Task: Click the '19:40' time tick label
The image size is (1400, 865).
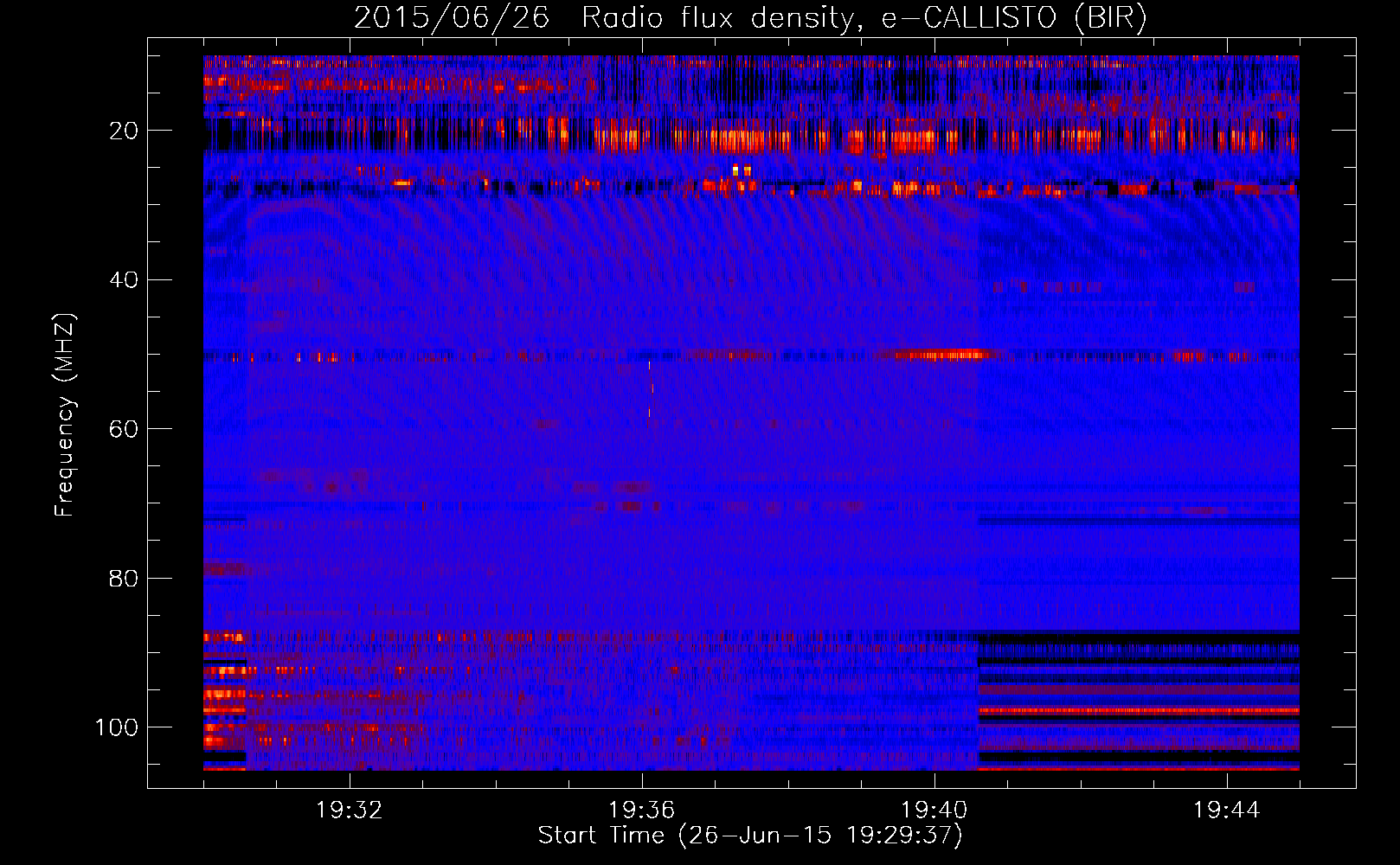Action: (x=934, y=811)
